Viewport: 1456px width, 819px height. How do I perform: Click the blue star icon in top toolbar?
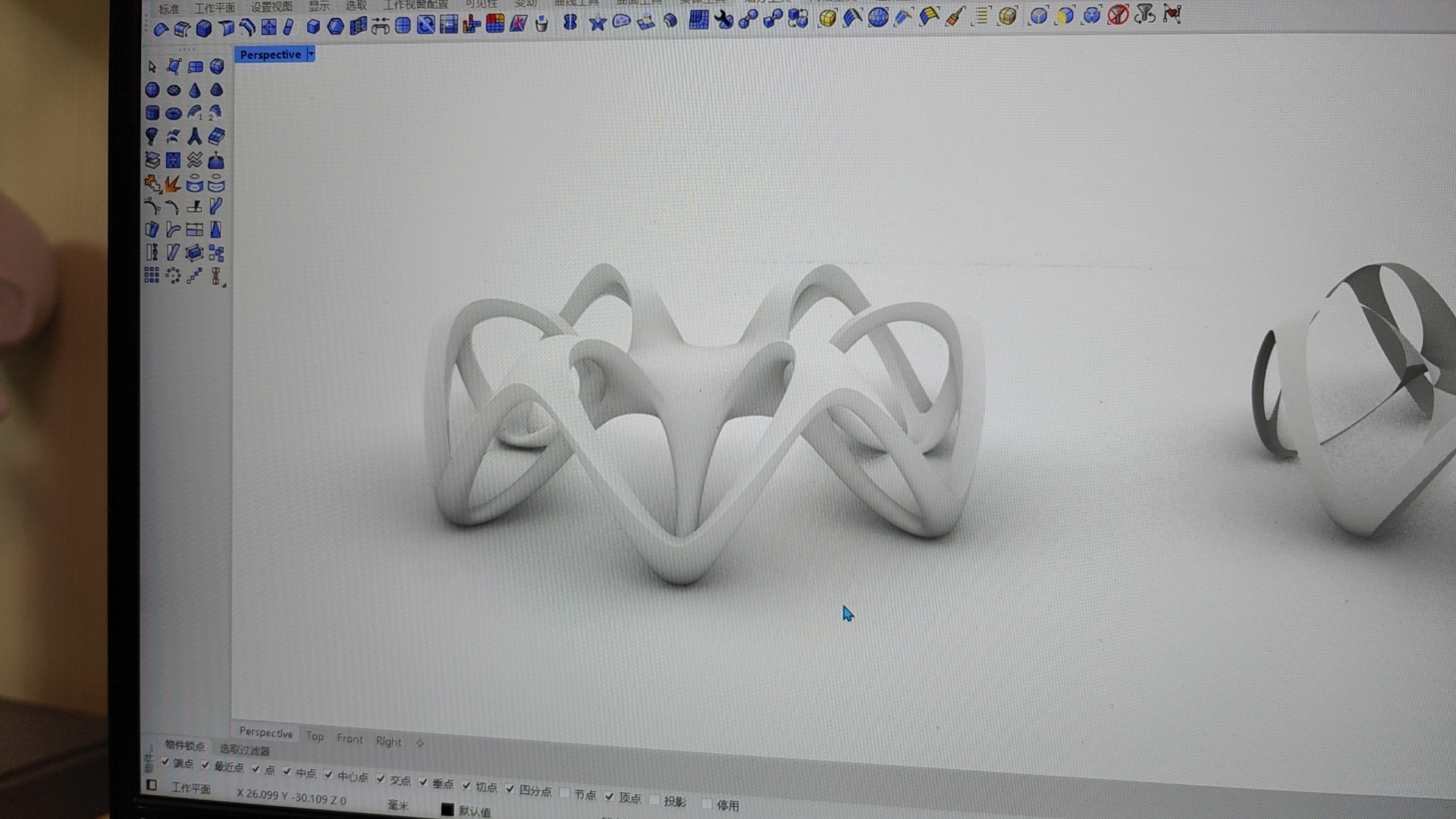click(598, 23)
